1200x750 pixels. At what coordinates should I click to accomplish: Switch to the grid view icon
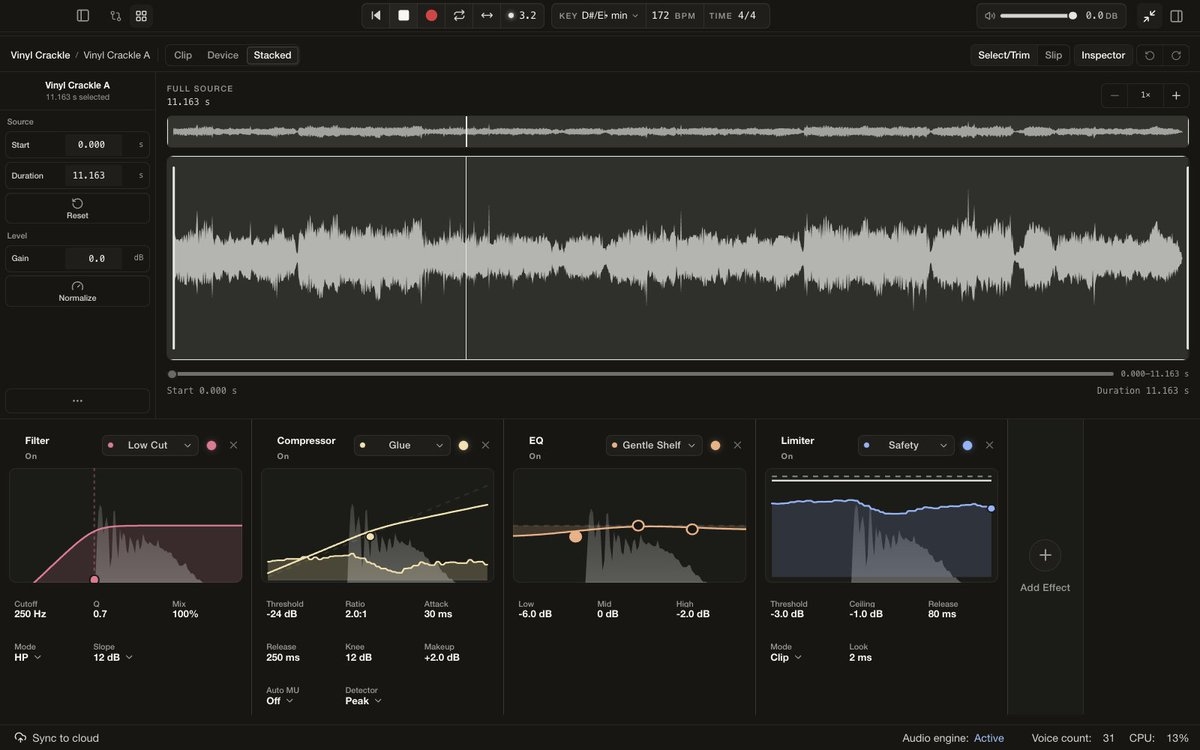click(x=141, y=16)
